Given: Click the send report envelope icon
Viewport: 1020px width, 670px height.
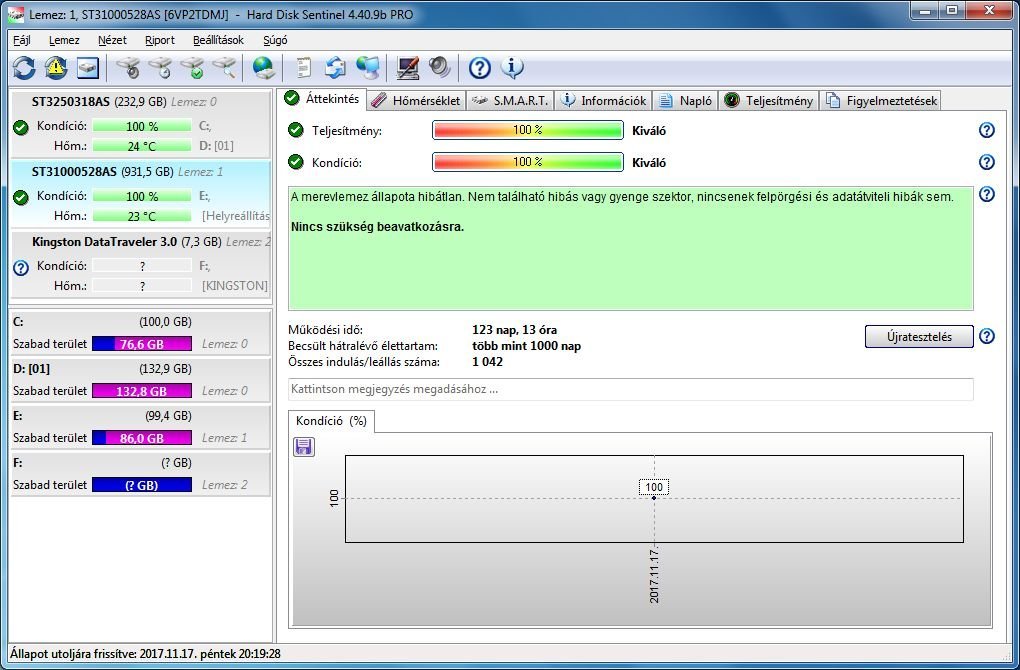Looking at the screenshot, I should (336, 68).
